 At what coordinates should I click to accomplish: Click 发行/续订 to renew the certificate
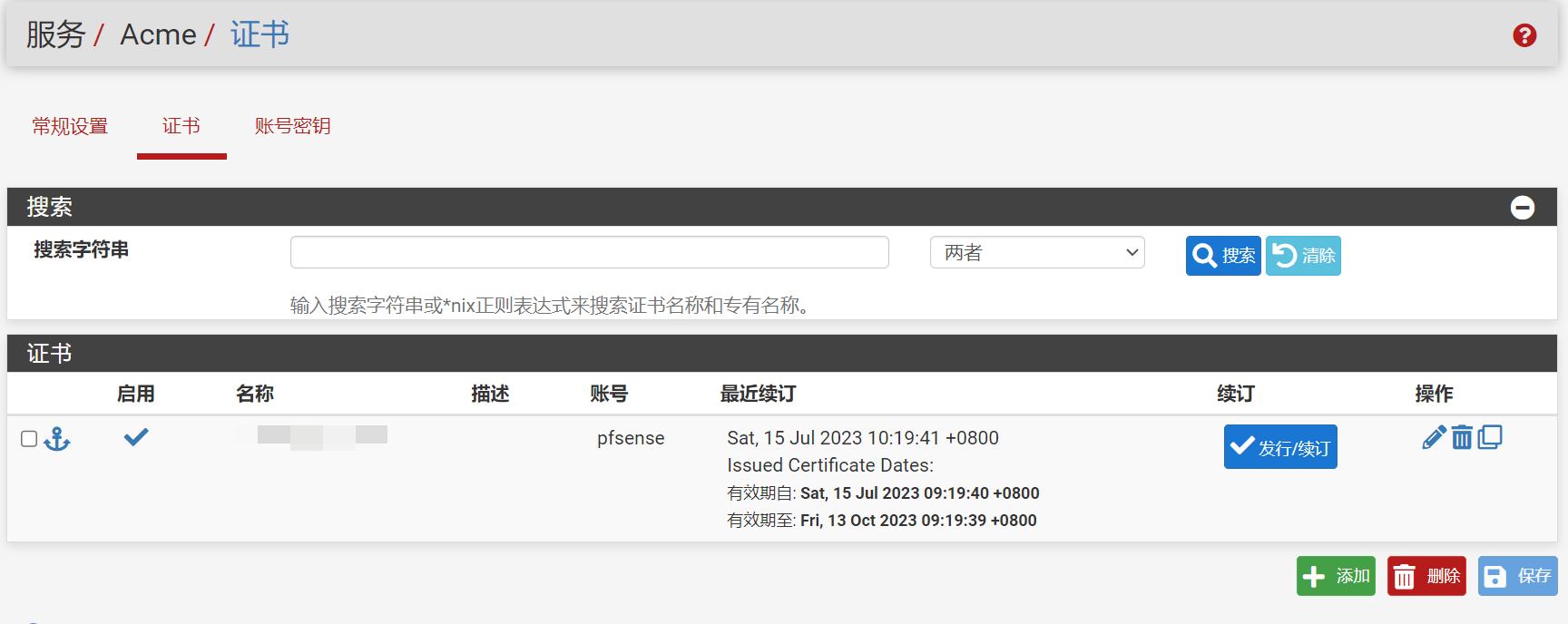[1279, 447]
